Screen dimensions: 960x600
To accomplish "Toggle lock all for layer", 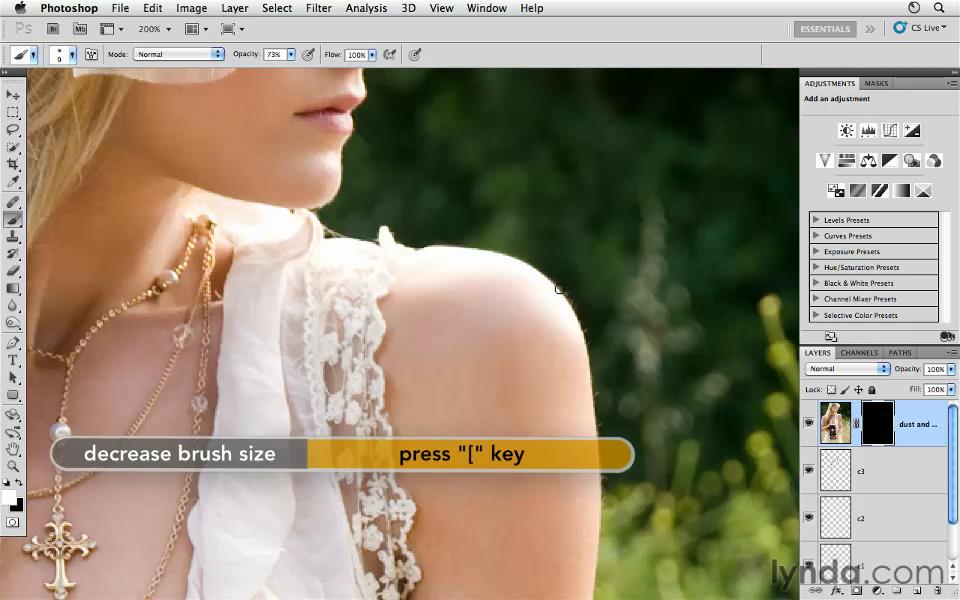I will tap(872, 389).
